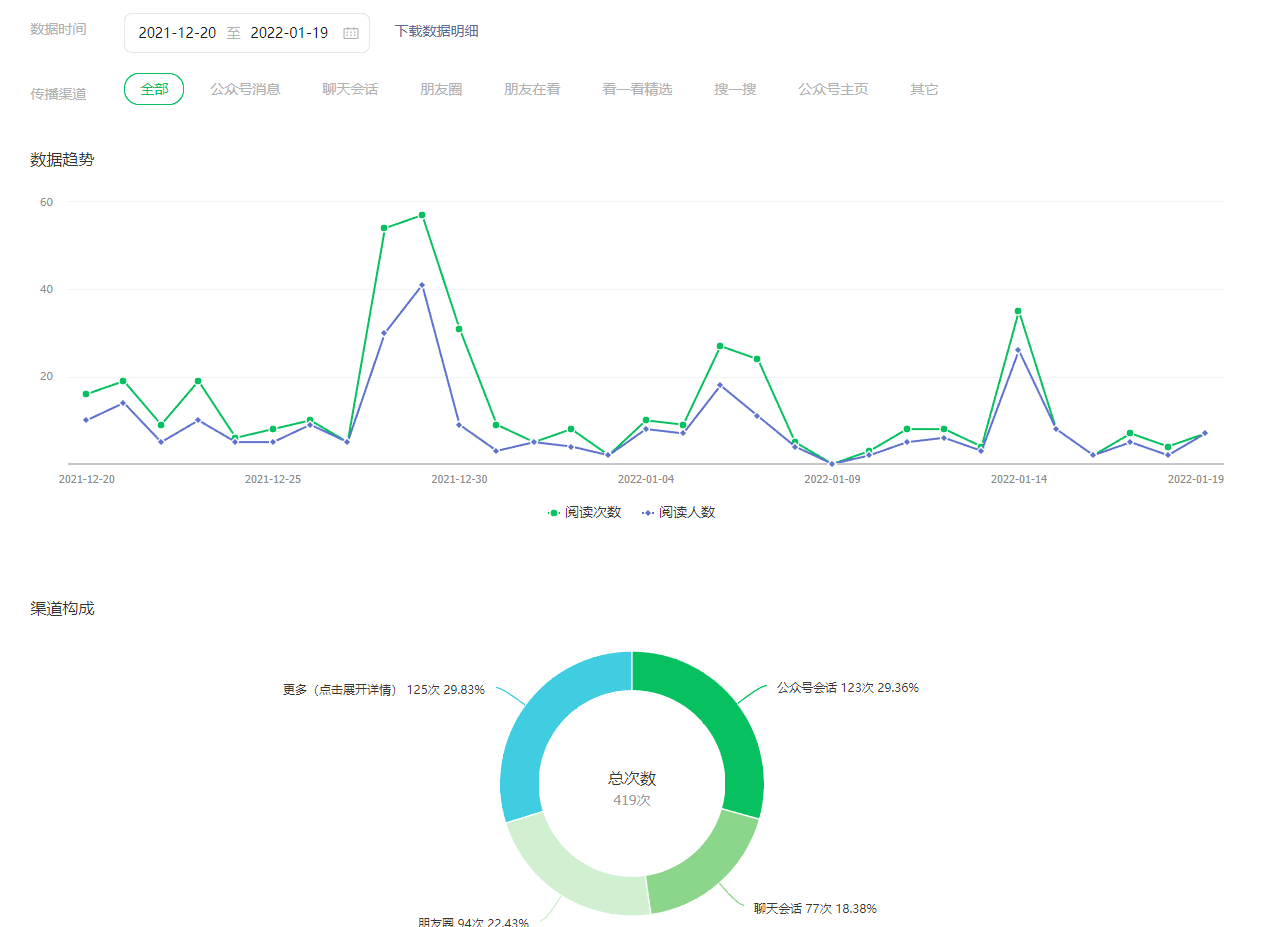Toggle the 阅读次数 legend series
1264x927 pixels.
tap(585, 512)
